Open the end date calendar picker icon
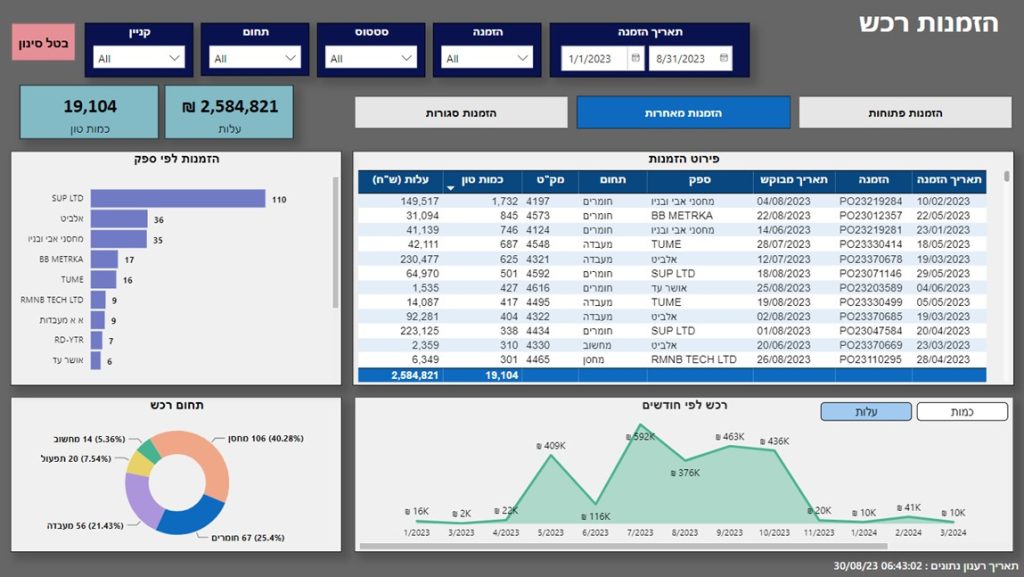1024x577 pixels. click(724, 58)
